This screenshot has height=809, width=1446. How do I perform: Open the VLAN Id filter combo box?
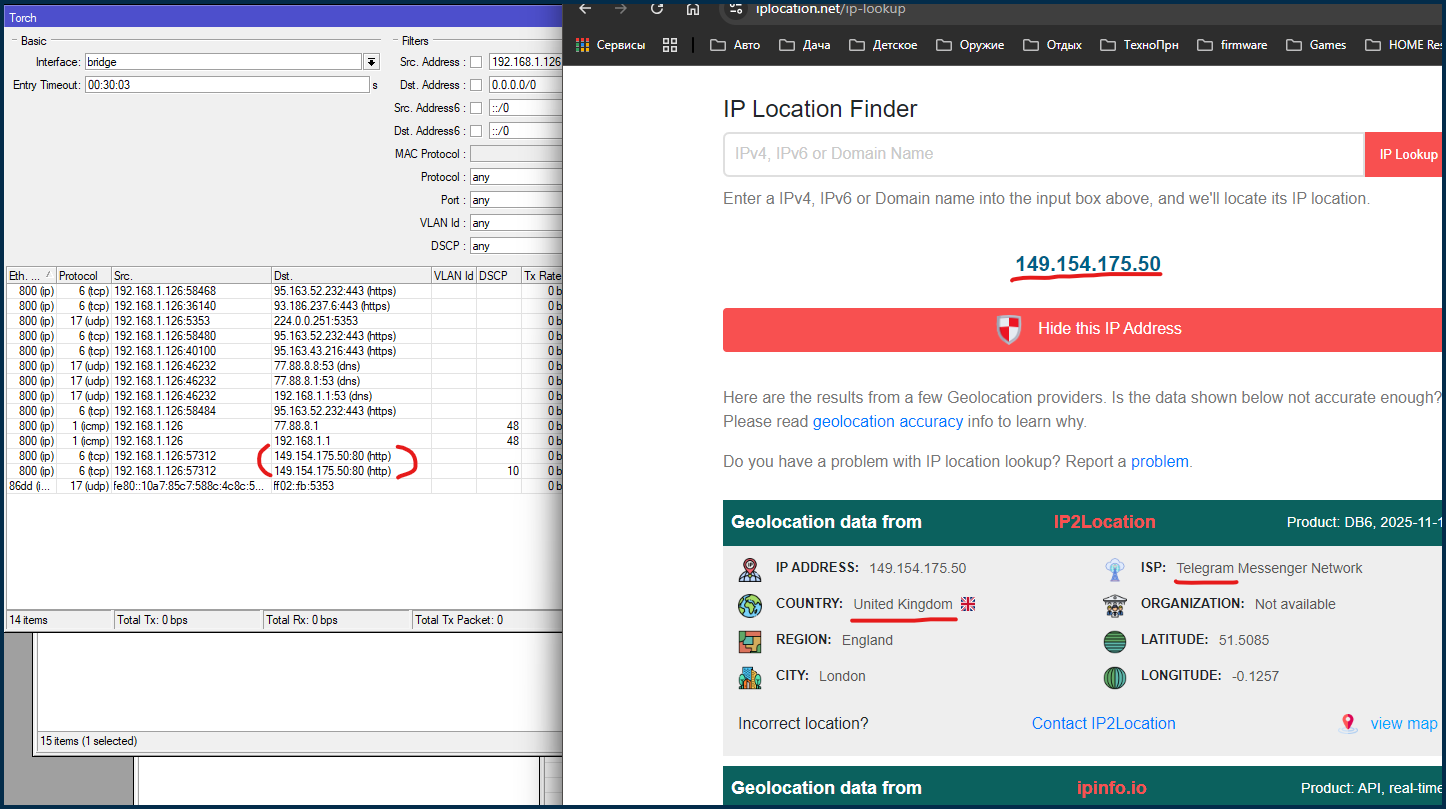click(516, 223)
